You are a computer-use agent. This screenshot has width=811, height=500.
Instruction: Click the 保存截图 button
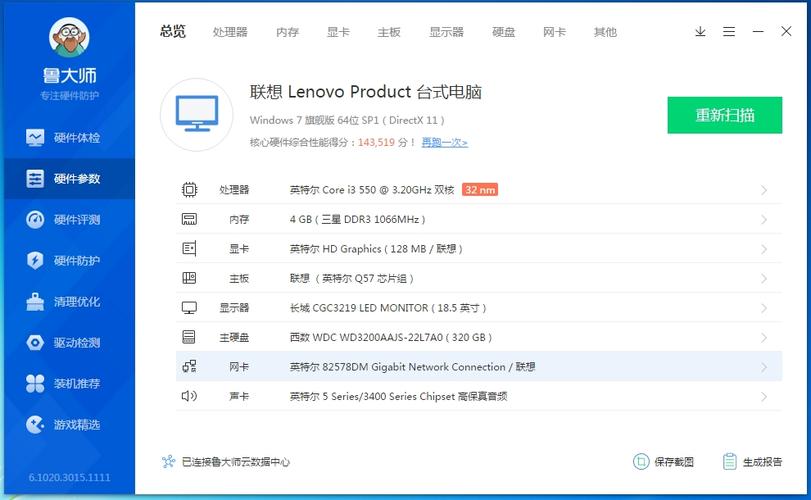663,461
